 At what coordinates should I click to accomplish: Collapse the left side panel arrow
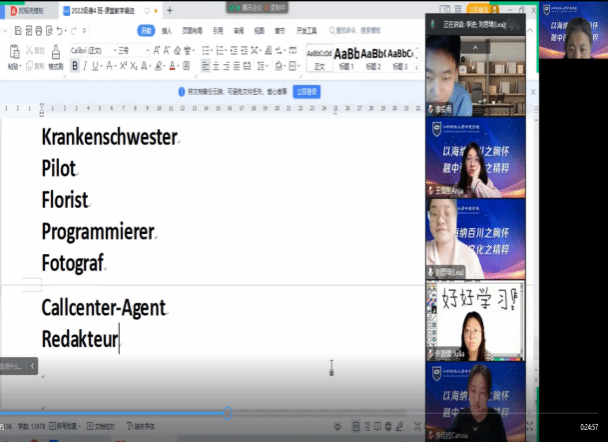click(35, 367)
